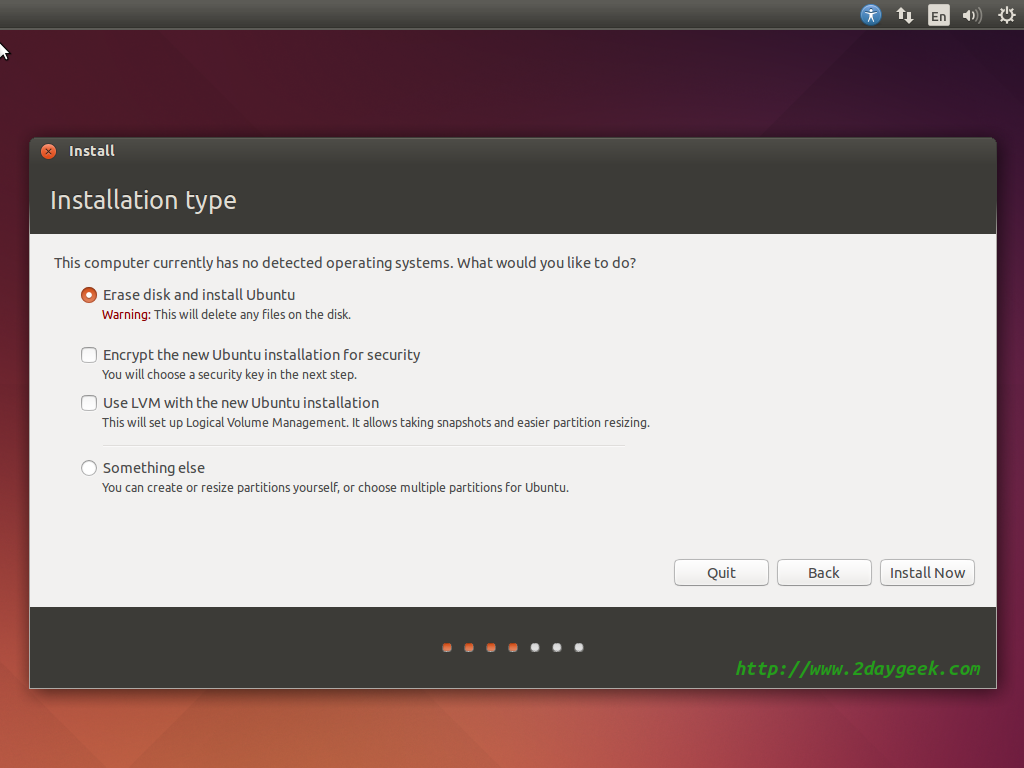This screenshot has height=768, width=1024.
Task: Open the sound volume menu
Action: click(971, 15)
